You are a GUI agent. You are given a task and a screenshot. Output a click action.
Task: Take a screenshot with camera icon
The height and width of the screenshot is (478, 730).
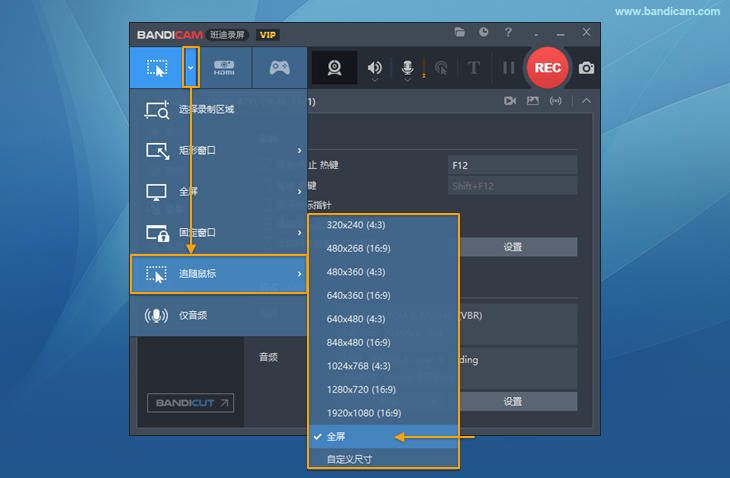coord(586,68)
